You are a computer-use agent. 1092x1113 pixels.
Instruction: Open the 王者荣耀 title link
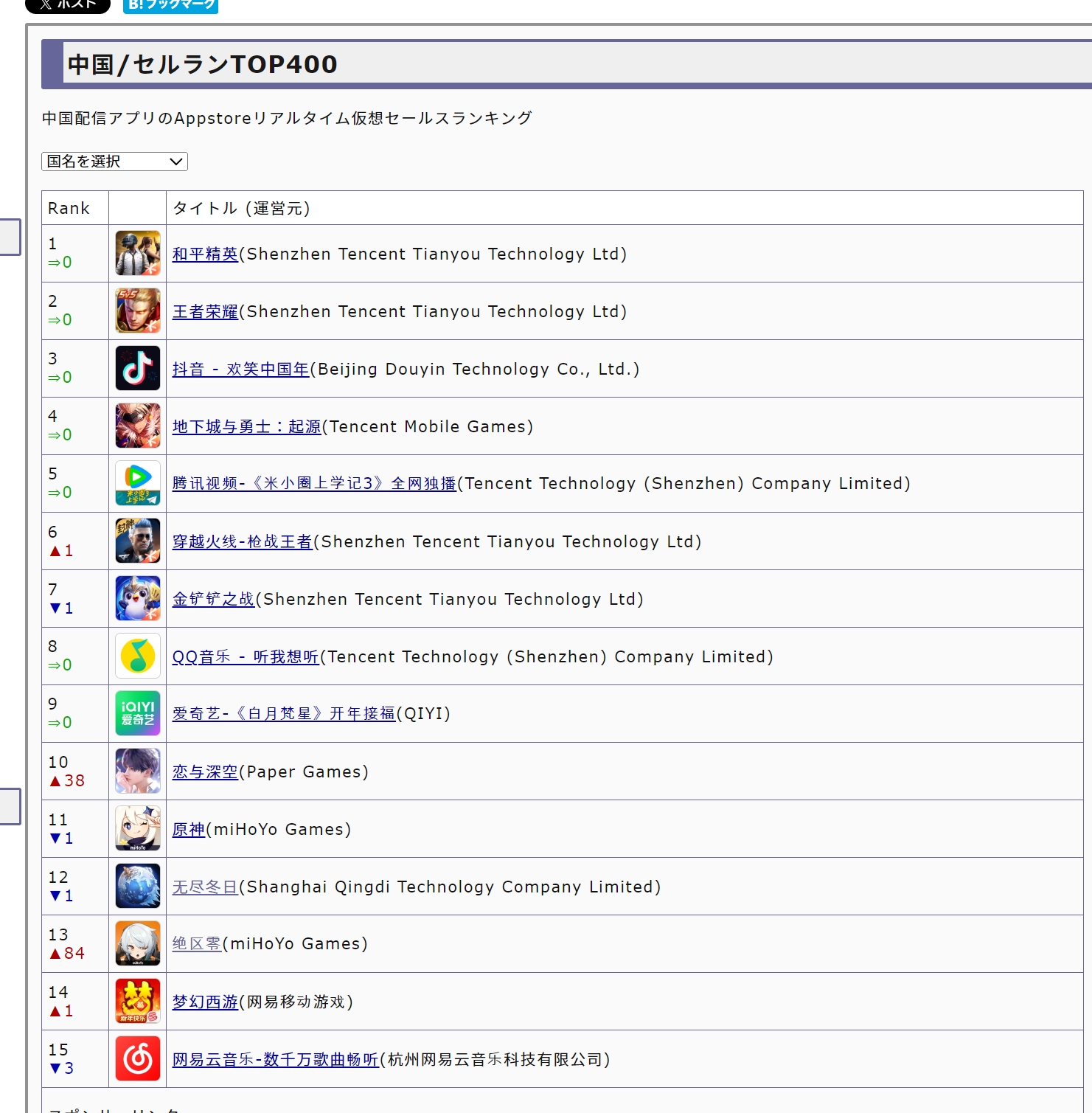coord(205,312)
